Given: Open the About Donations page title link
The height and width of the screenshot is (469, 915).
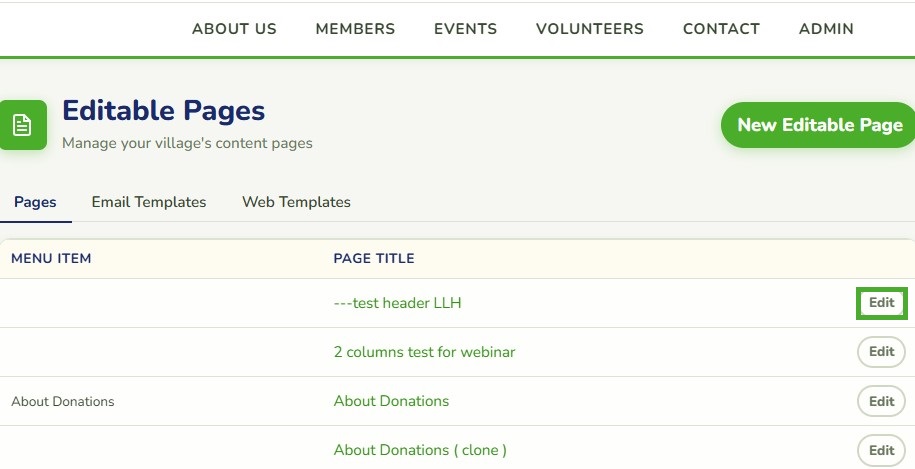Looking at the screenshot, I should (x=391, y=401).
